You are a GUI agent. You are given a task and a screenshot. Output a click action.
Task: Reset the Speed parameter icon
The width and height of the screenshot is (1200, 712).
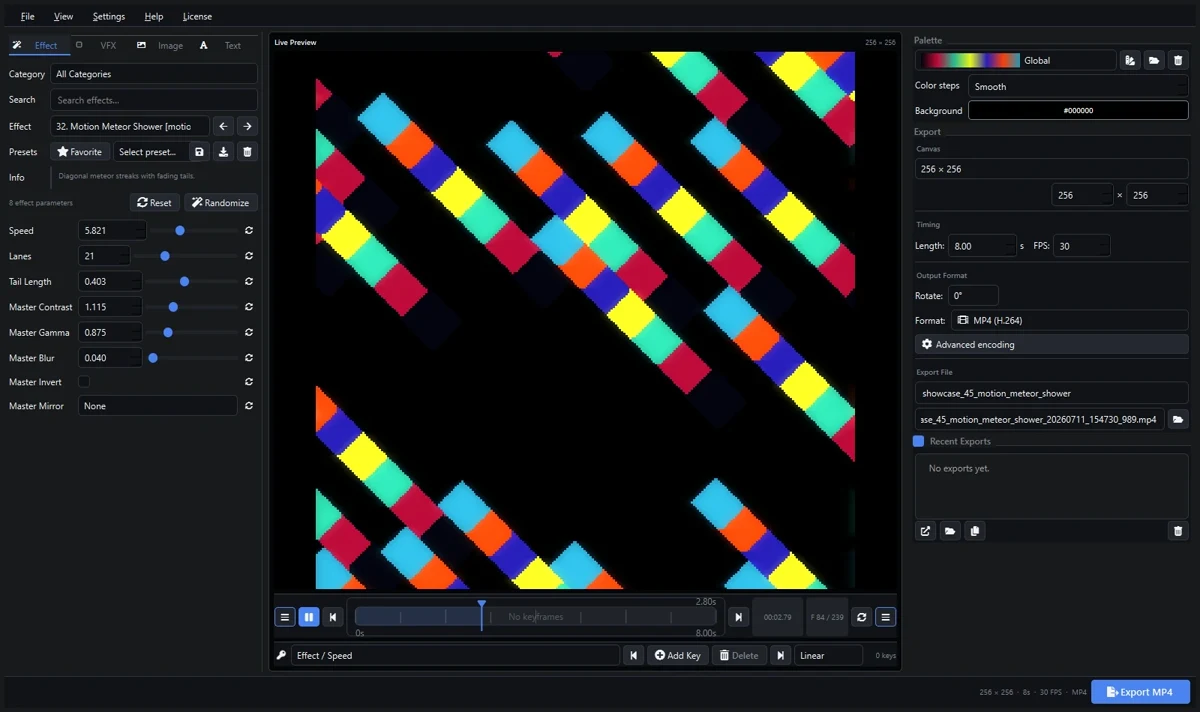click(248, 230)
